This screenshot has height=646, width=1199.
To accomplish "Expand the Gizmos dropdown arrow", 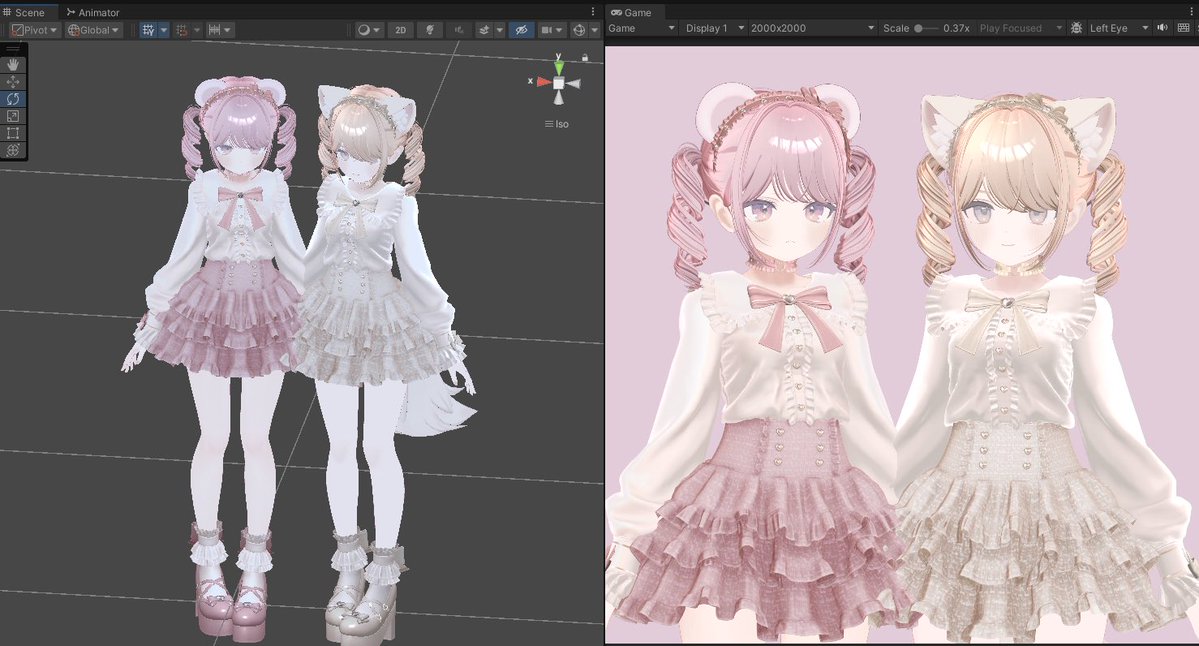I will point(595,30).
